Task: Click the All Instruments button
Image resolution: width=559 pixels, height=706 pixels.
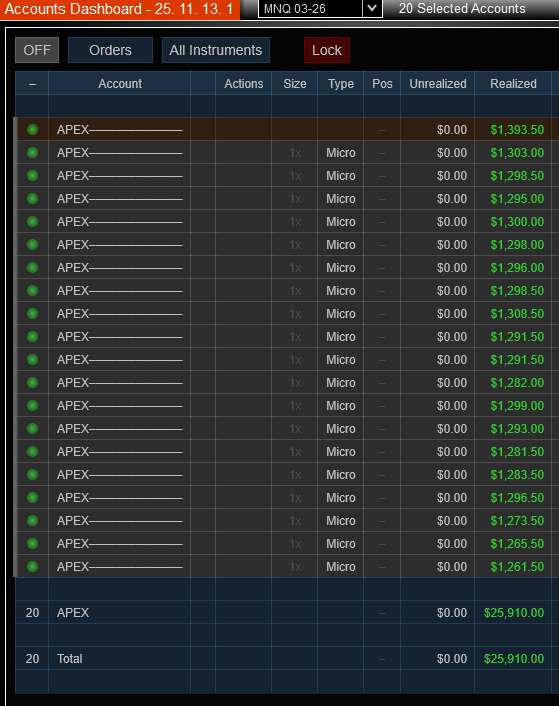Action: (x=216, y=50)
